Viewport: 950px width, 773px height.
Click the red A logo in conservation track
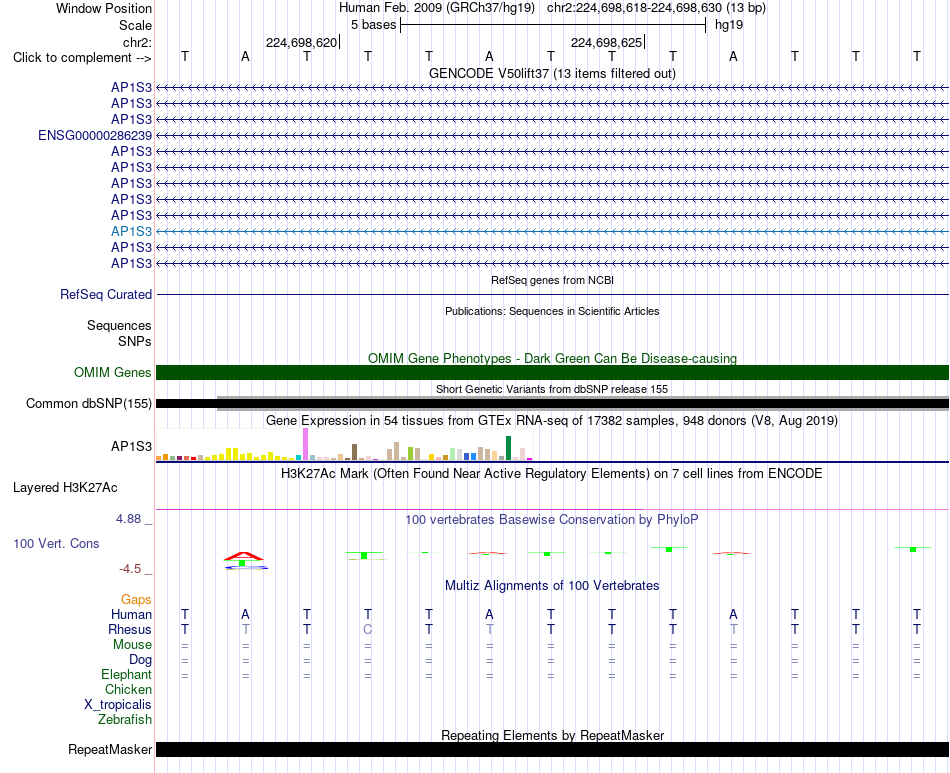244,556
